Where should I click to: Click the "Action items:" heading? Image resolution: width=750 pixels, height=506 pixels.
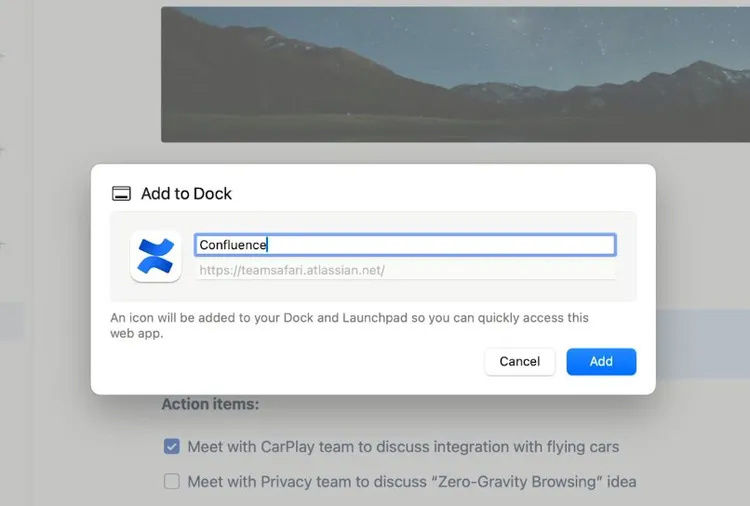tap(210, 404)
